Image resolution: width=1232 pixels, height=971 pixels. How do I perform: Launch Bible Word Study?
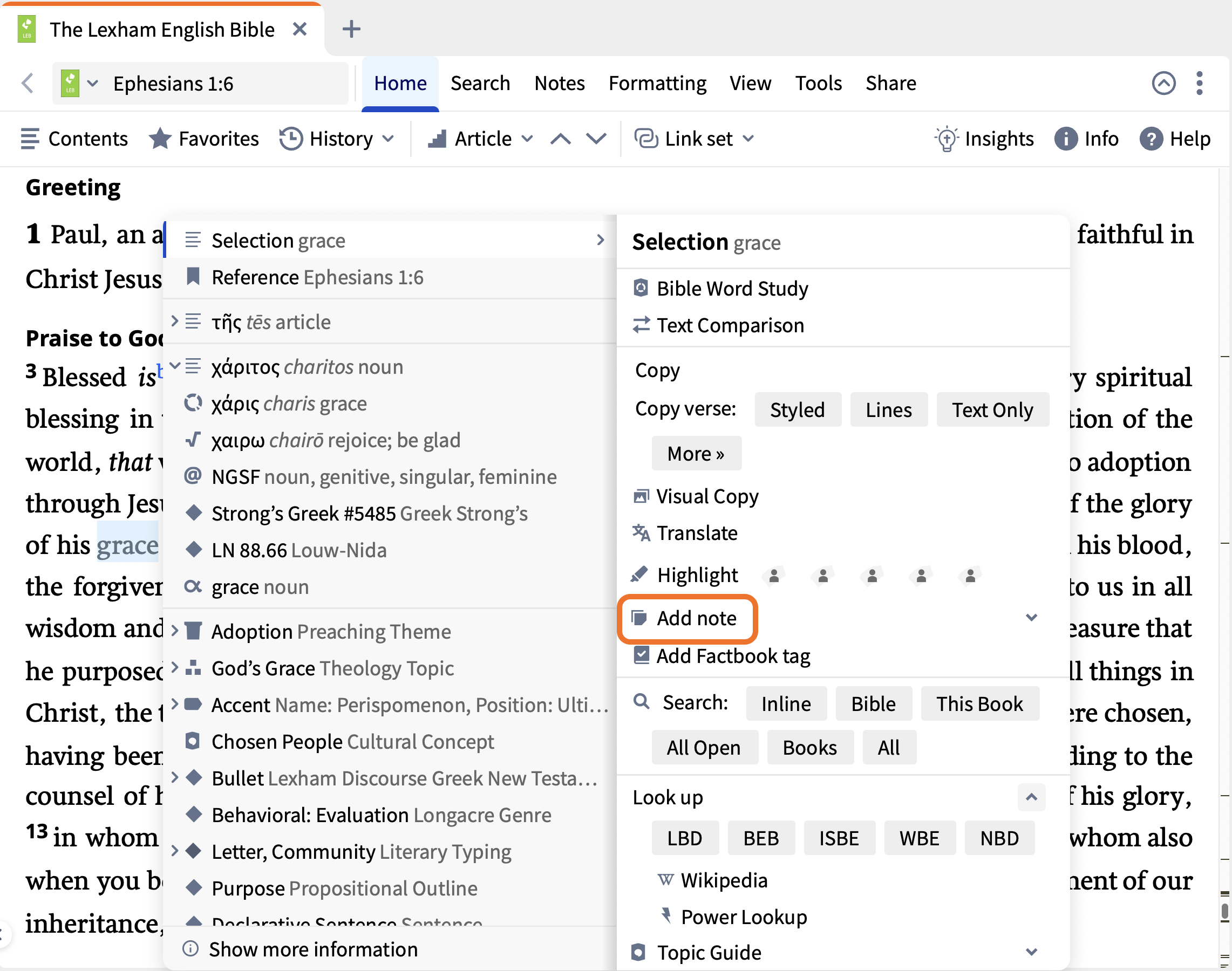(720, 288)
